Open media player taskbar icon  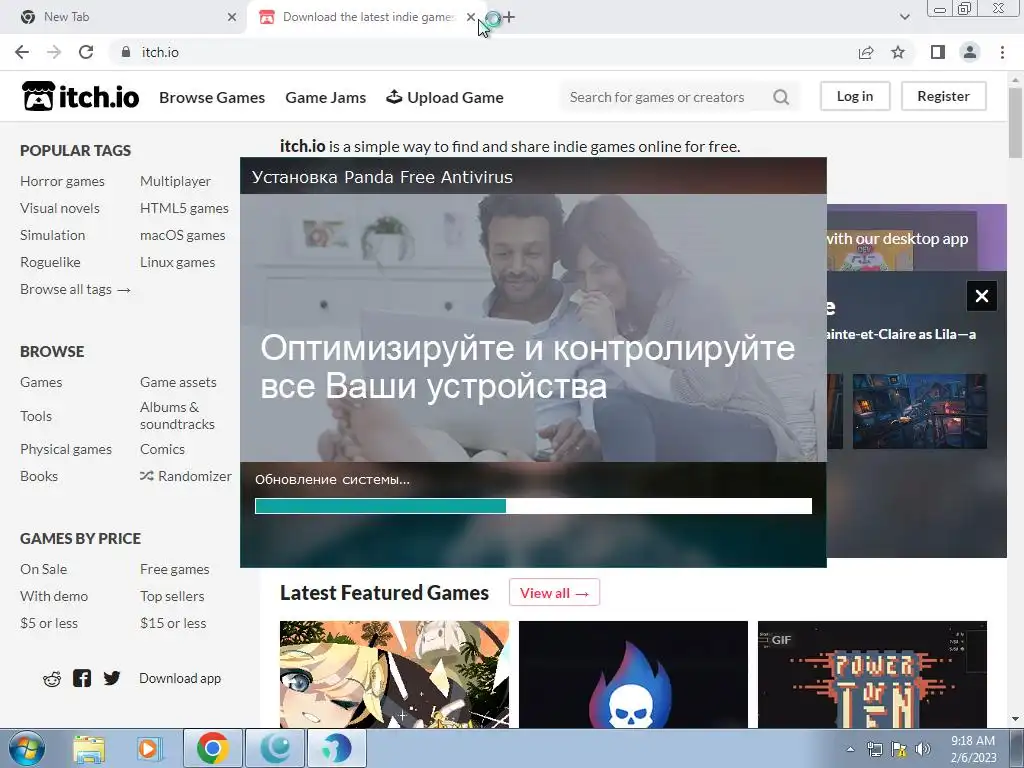click(149, 748)
